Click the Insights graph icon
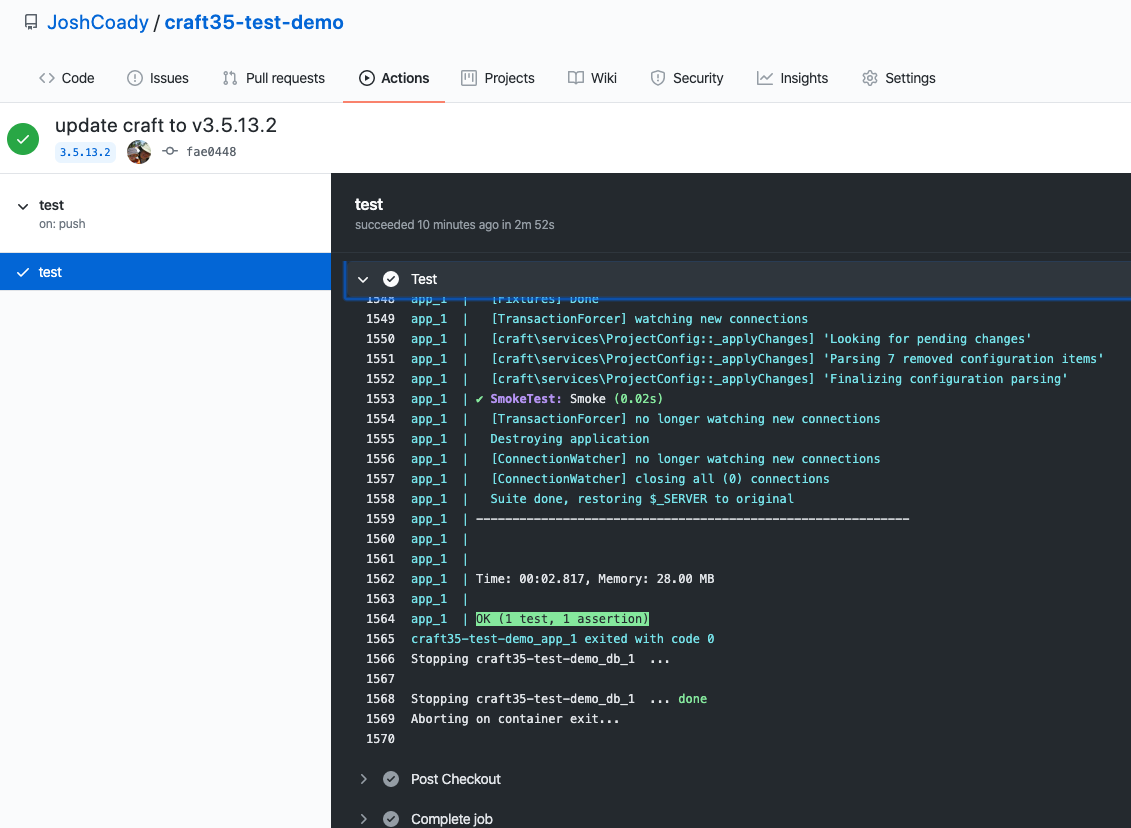1131x828 pixels. pyautogui.click(x=765, y=78)
